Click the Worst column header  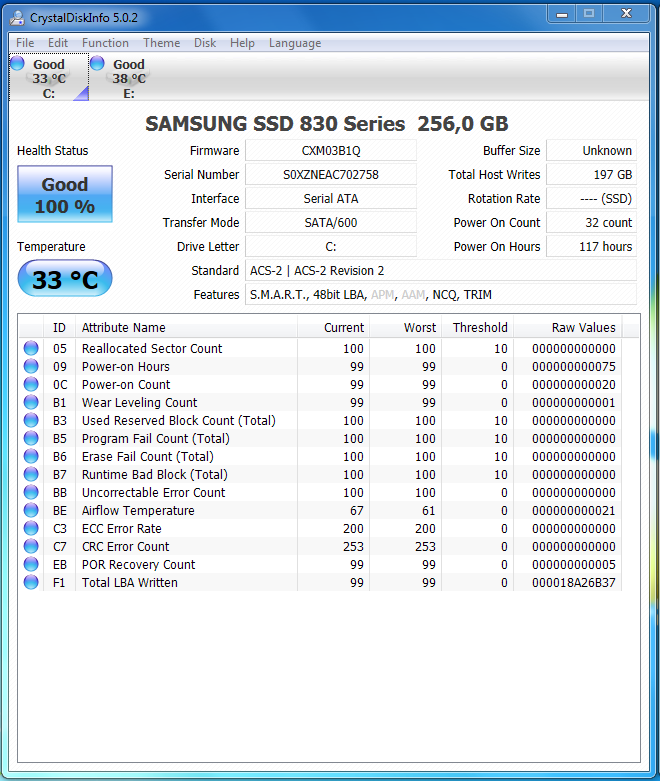click(405, 327)
